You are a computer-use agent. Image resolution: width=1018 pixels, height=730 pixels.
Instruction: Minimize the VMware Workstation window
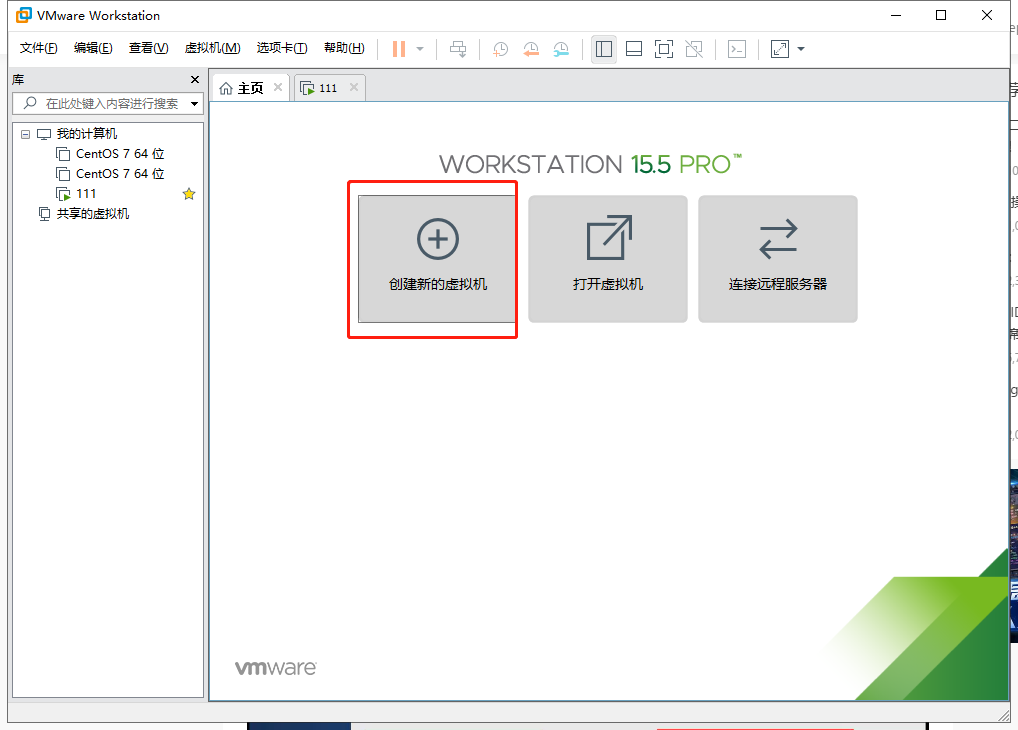896,15
